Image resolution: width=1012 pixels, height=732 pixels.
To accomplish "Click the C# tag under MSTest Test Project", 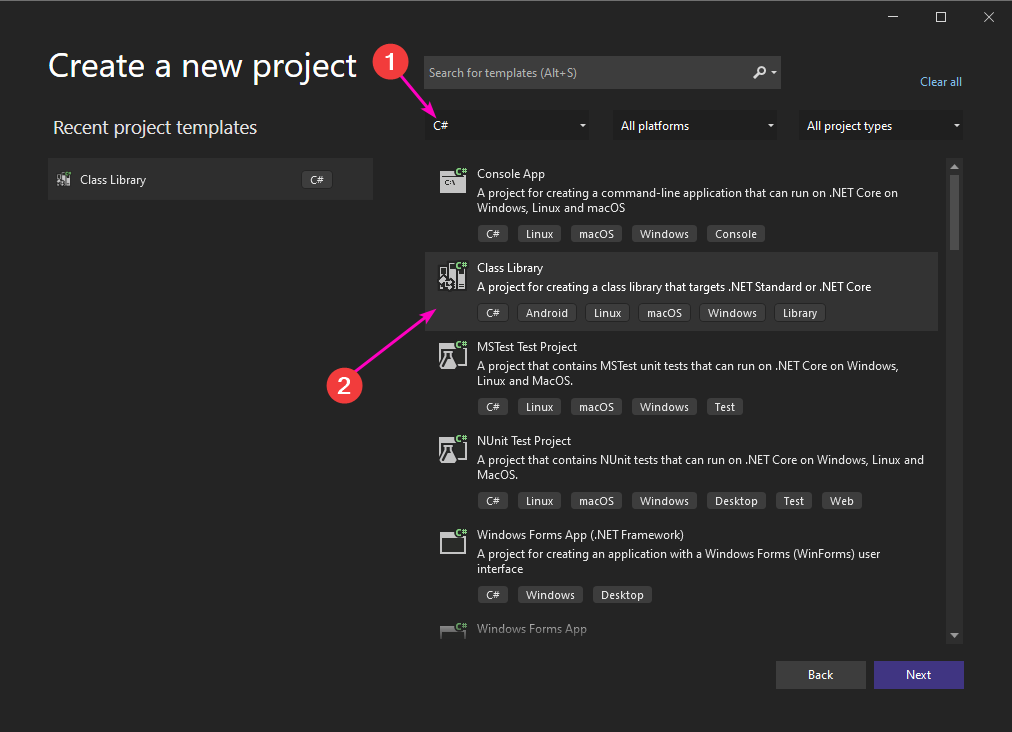I will pos(493,407).
